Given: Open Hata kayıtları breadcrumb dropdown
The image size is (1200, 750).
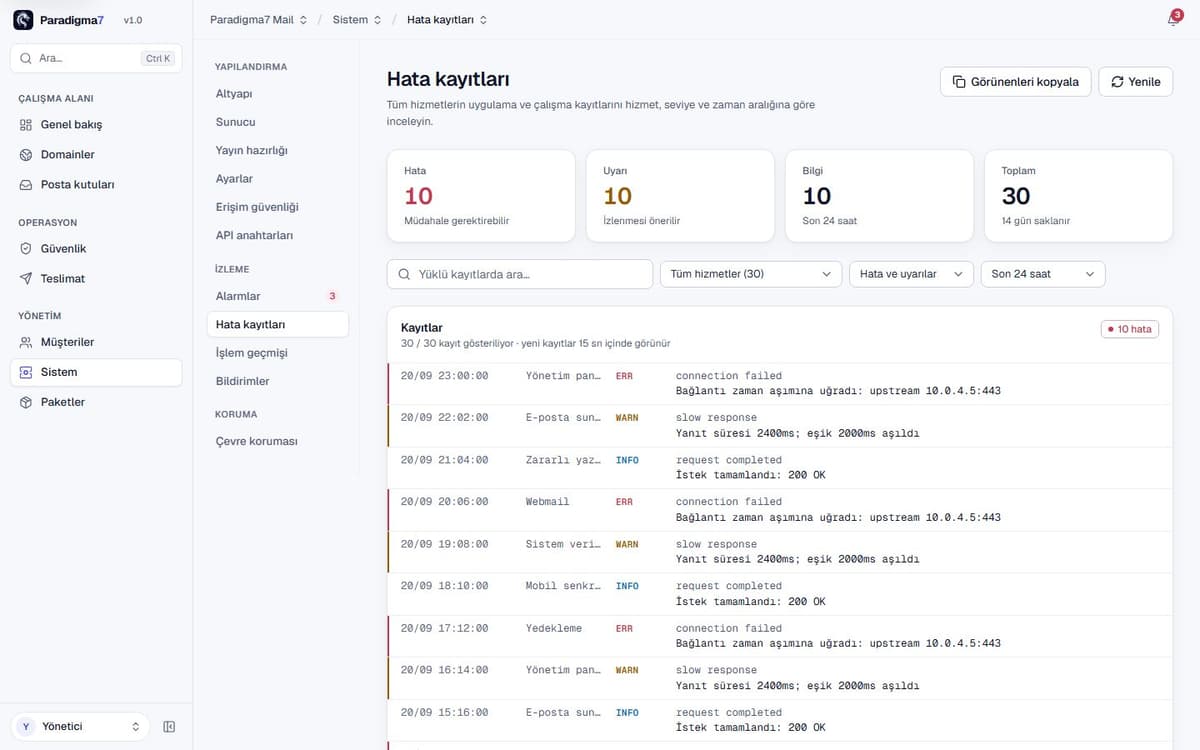Looking at the screenshot, I should pyautogui.click(x=447, y=20).
